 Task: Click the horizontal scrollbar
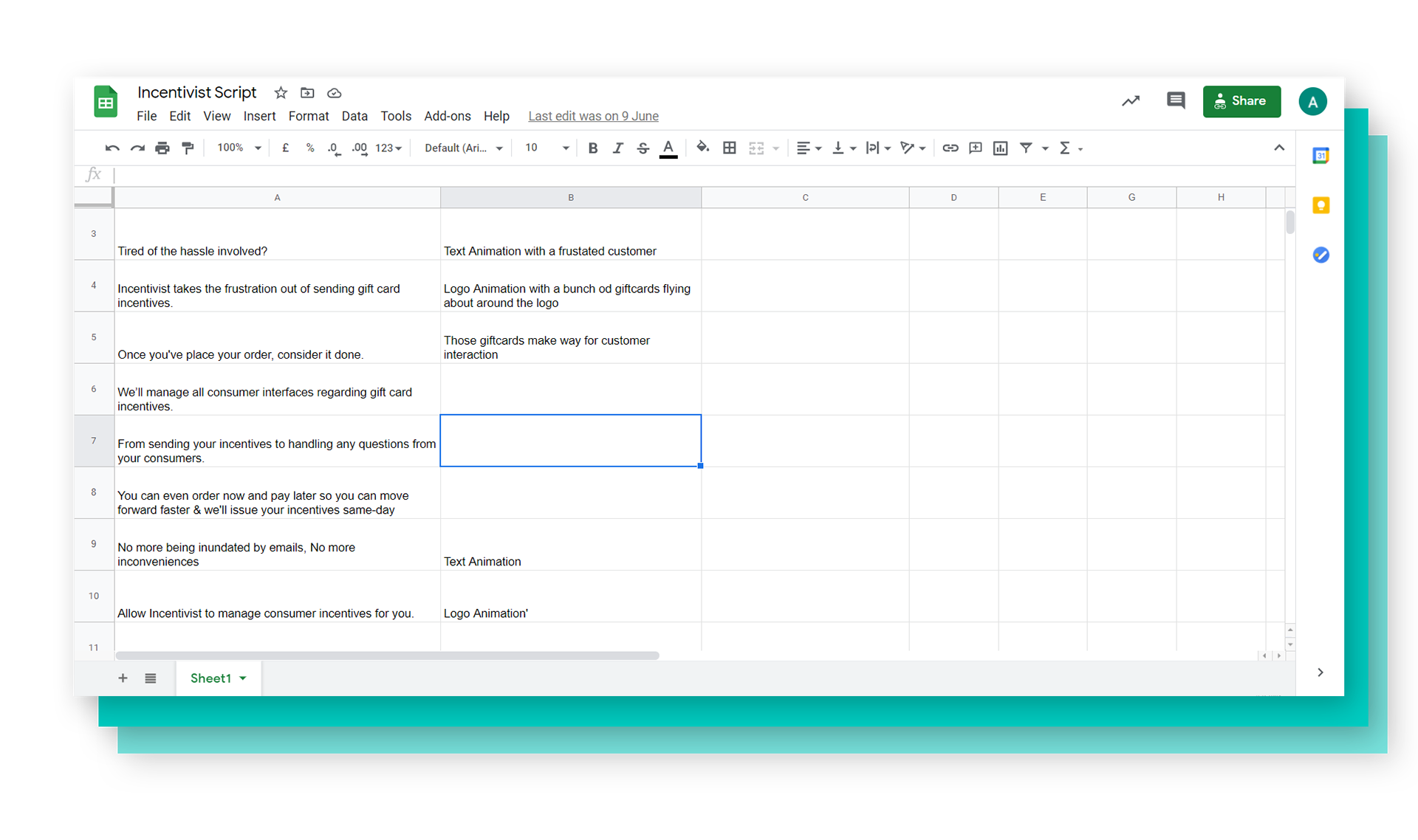387,655
